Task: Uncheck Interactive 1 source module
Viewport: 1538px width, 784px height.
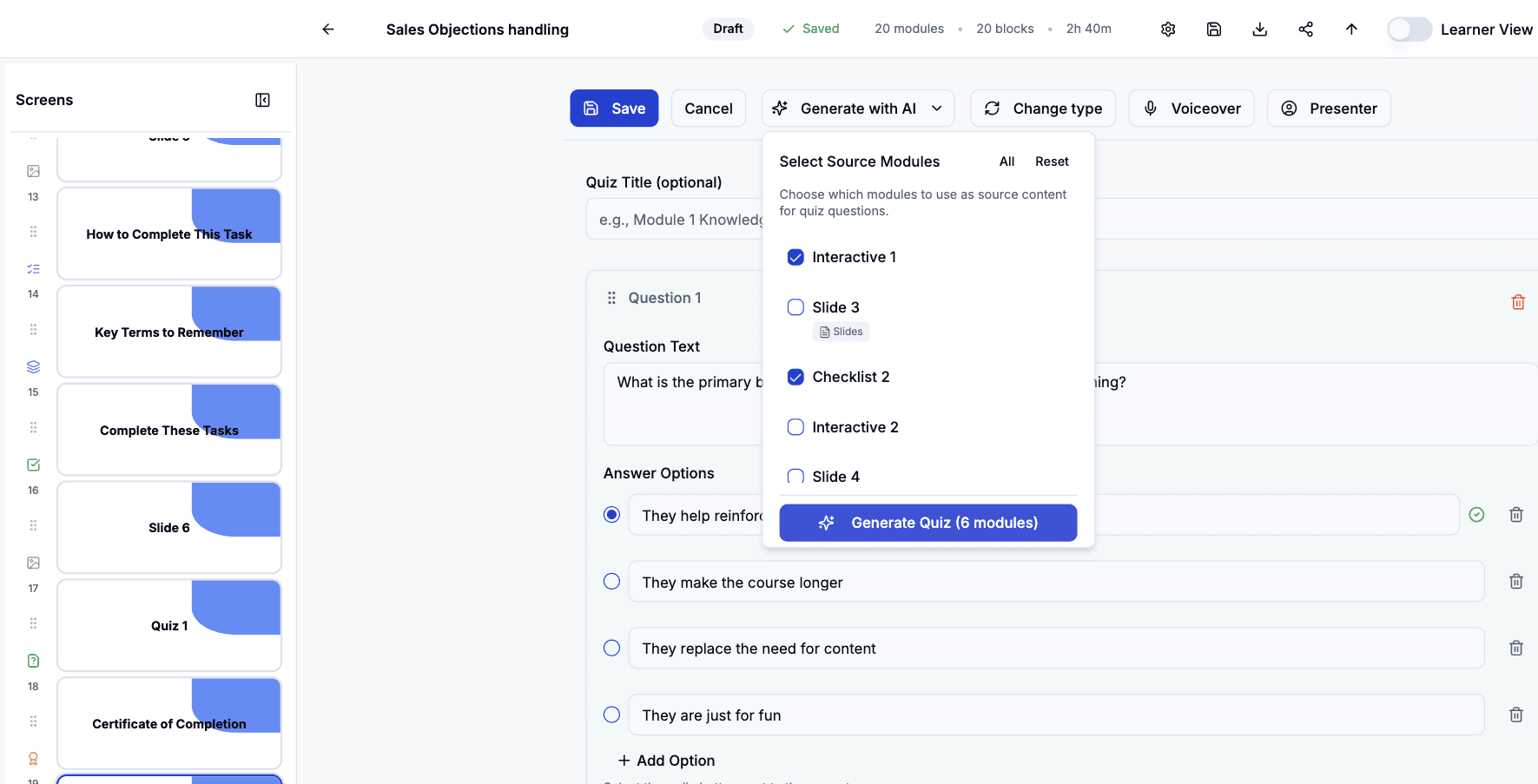Action: point(795,257)
